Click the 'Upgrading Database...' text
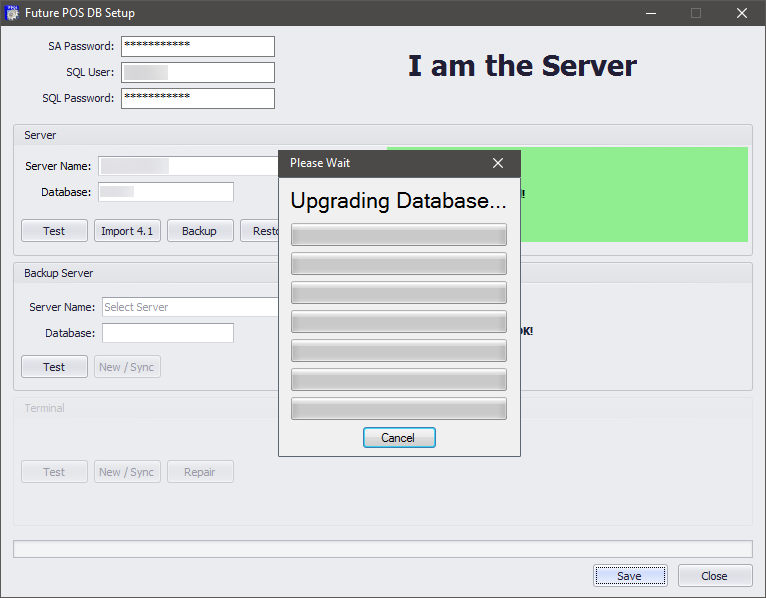The image size is (766, 598). (x=398, y=201)
